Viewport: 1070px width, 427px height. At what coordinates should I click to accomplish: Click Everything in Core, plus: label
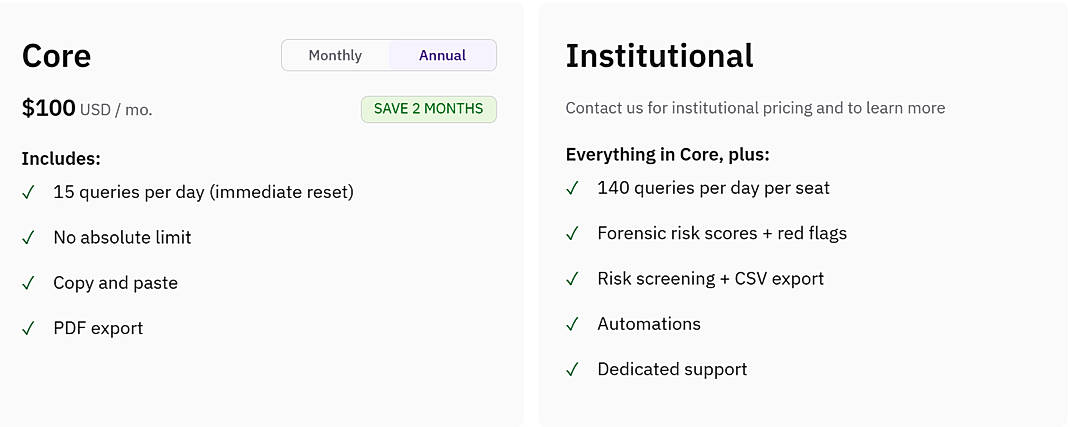point(667,155)
